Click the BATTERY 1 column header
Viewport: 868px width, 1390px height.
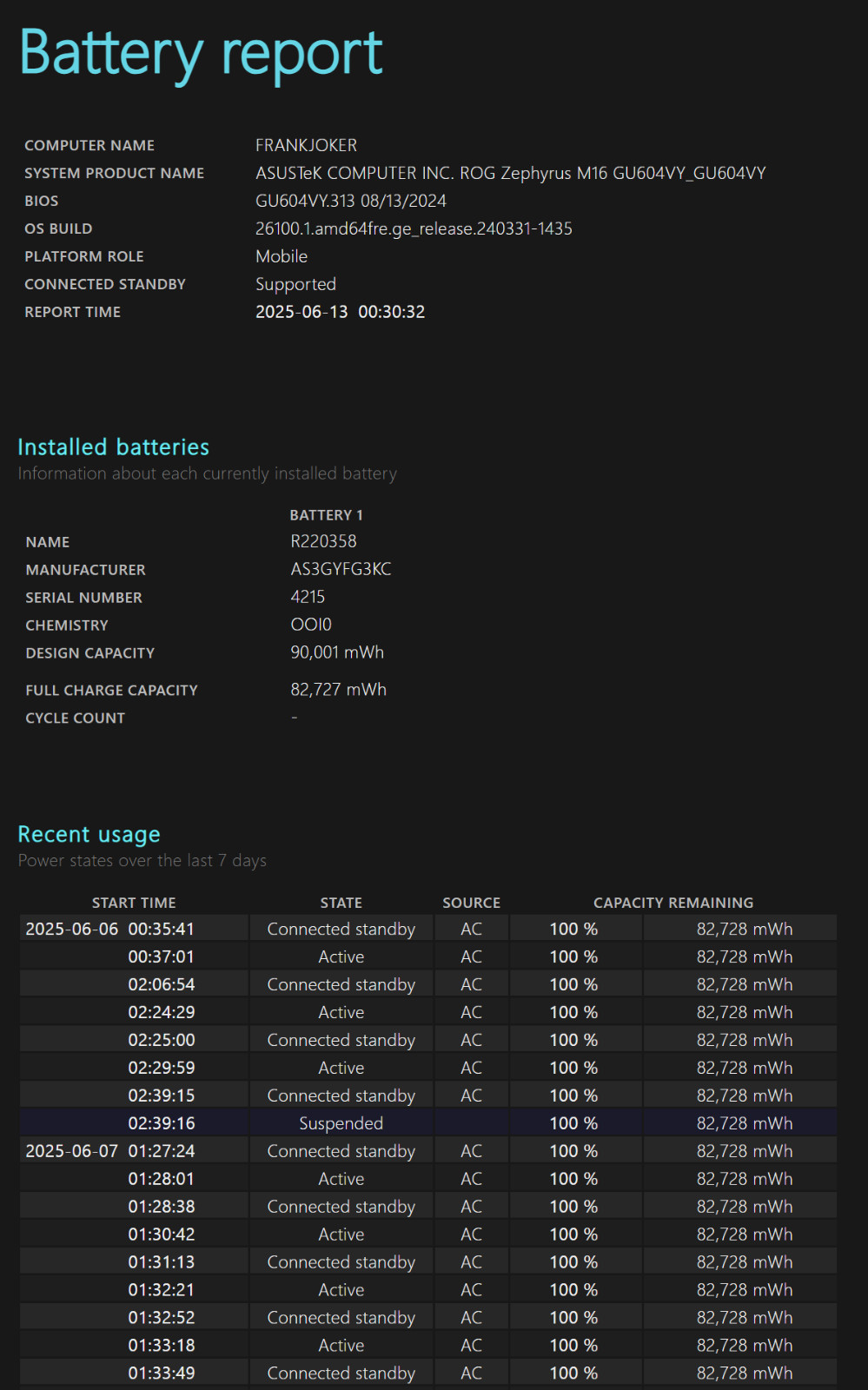point(326,515)
